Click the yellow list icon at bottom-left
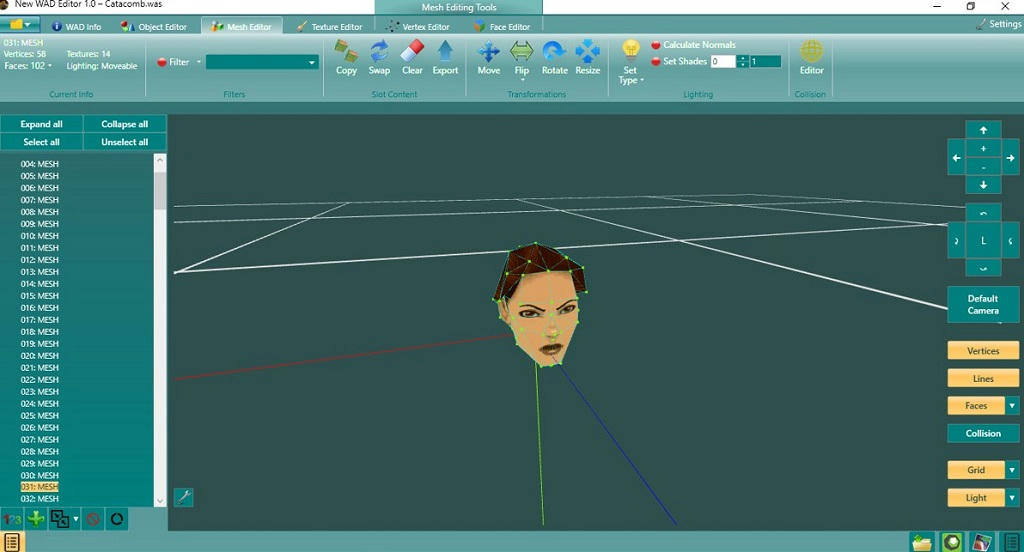The height and width of the screenshot is (552, 1024). [x=12, y=542]
